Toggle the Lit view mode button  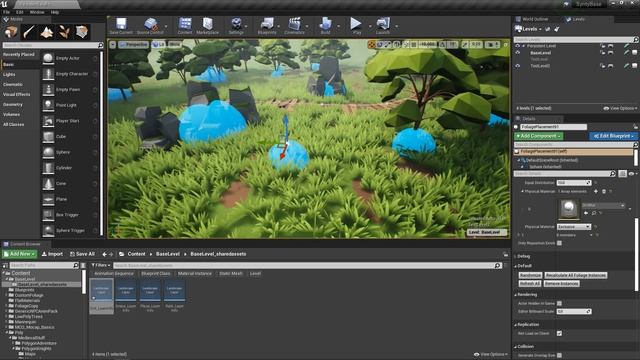(158, 44)
